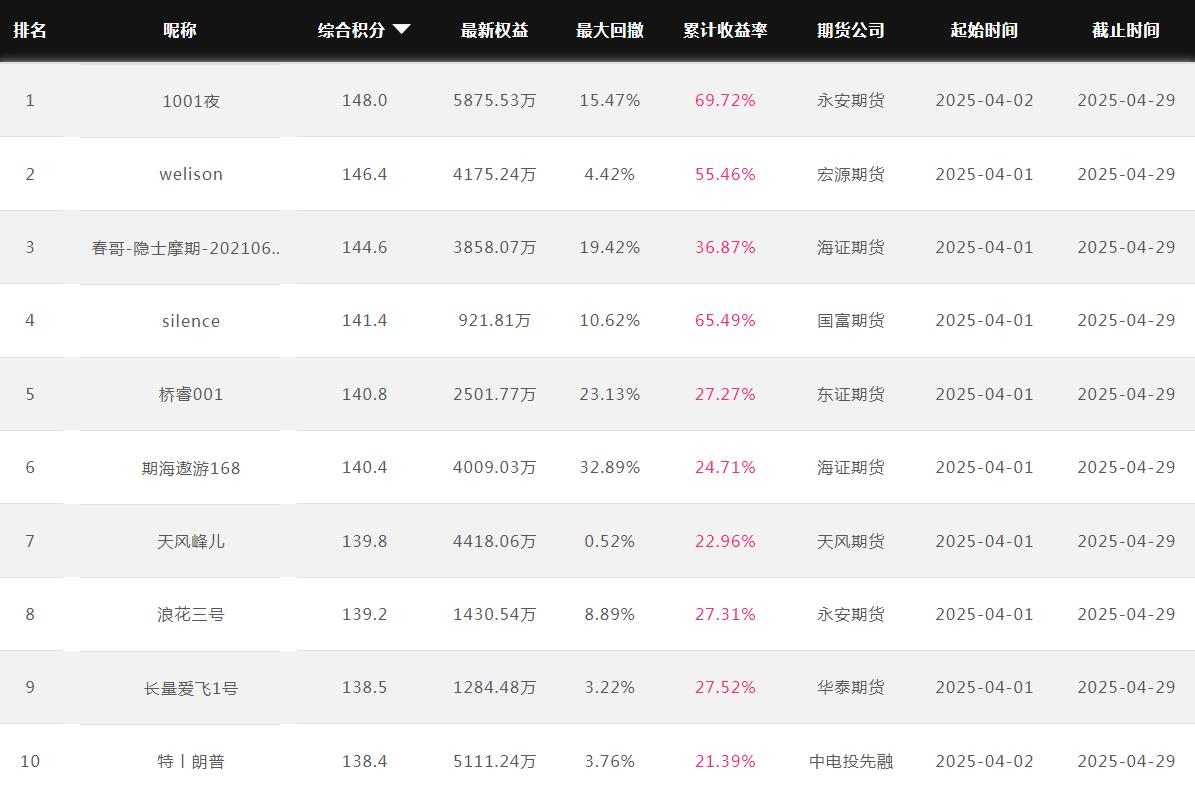The height and width of the screenshot is (794, 1195).
Task: Select drawdown value 32.89%
Action: point(610,467)
